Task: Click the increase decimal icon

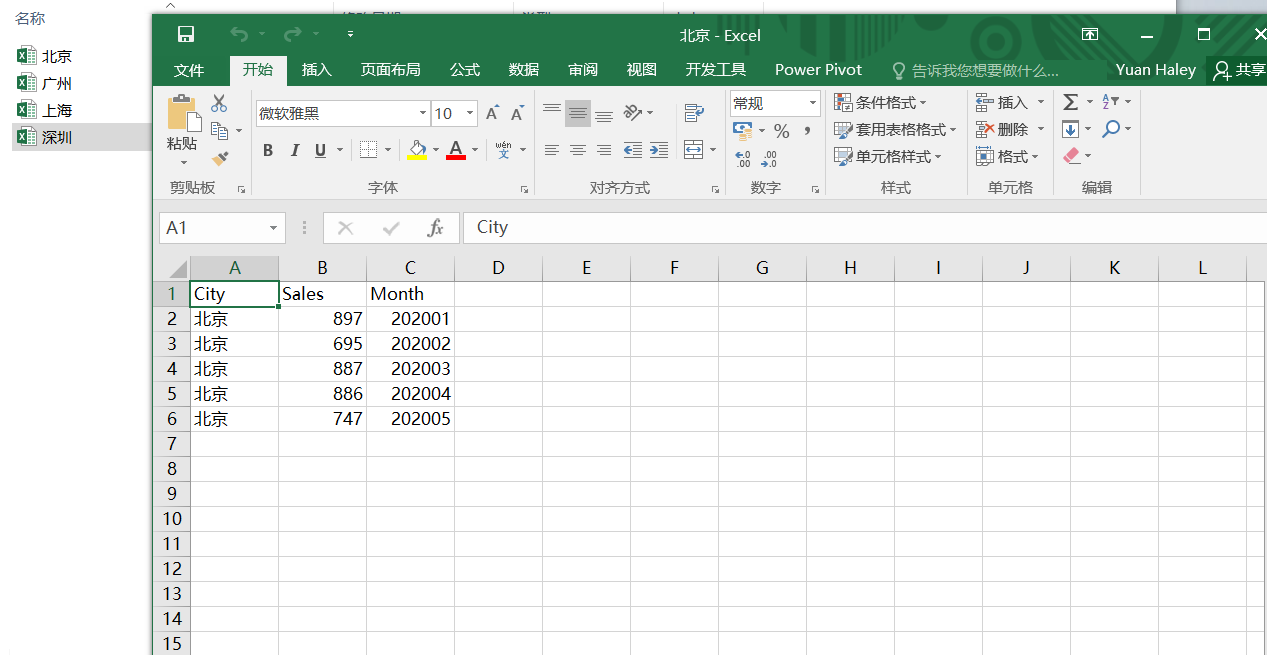Action: point(741,157)
